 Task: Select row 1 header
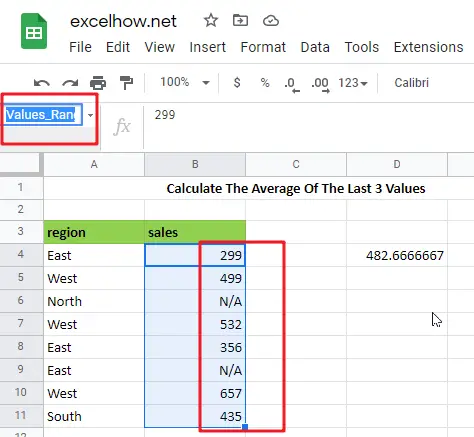(21, 187)
